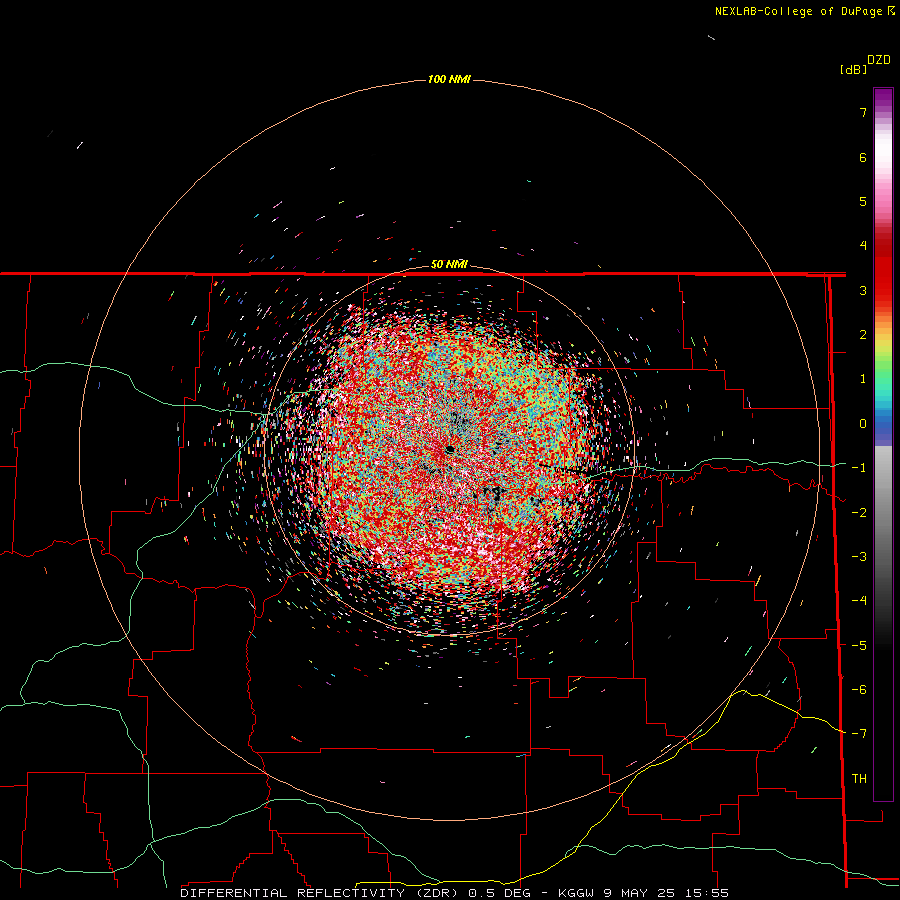Click the -1 value on the color scale

[859, 468]
